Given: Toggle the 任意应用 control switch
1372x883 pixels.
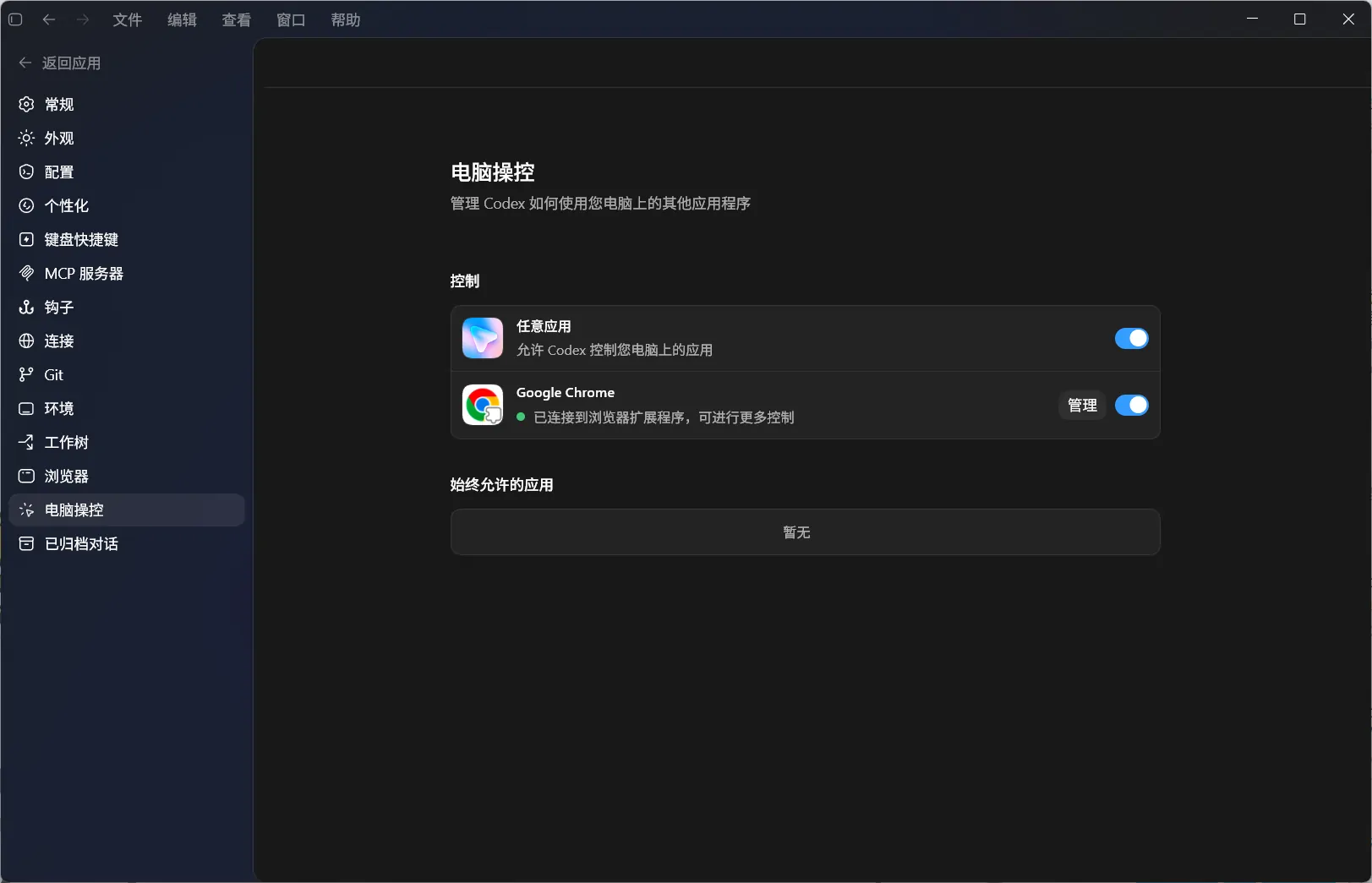Looking at the screenshot, I should click(x=1131, y=339).
